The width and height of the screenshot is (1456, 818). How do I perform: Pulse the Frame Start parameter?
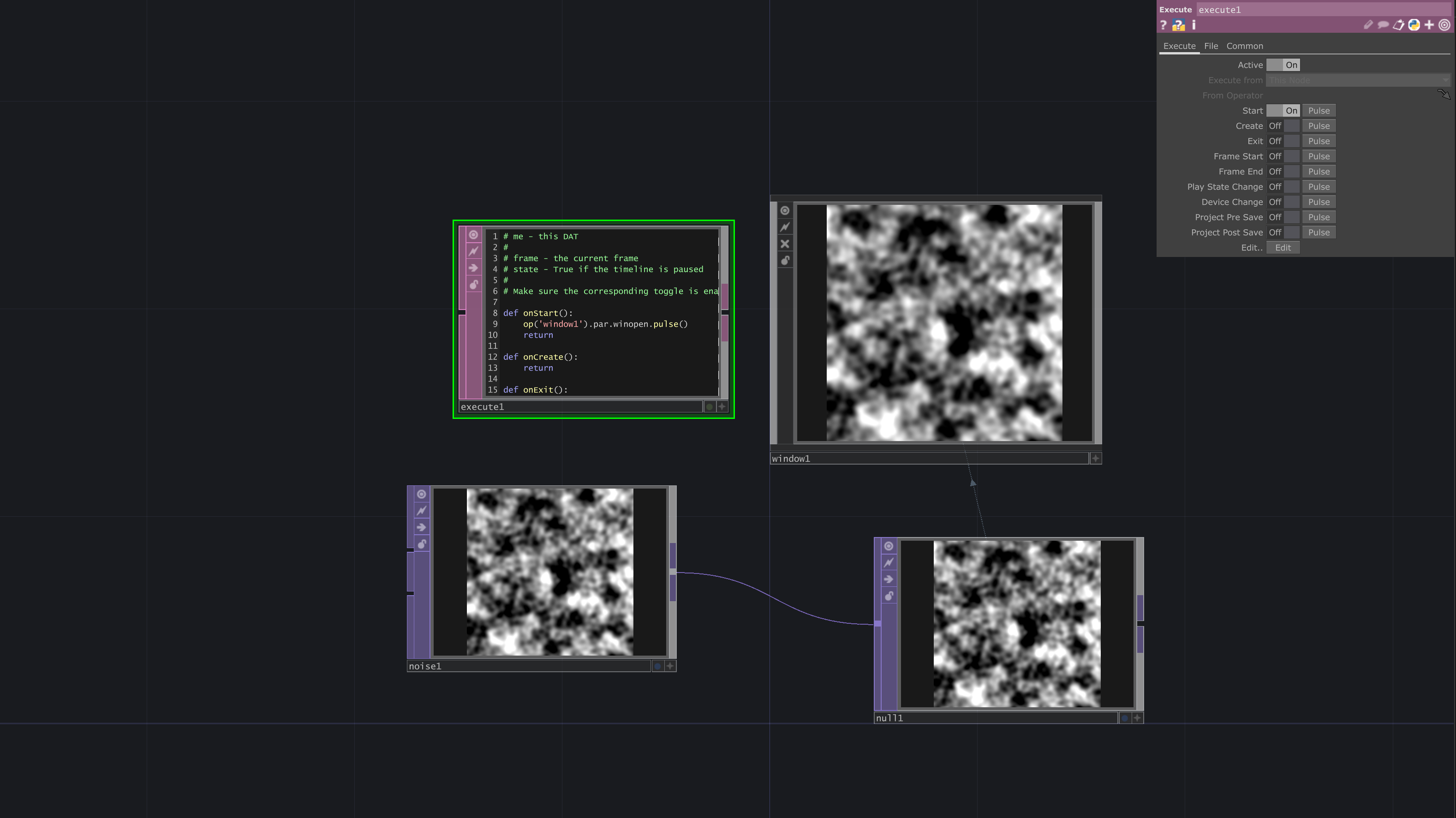pos(1319,156)
